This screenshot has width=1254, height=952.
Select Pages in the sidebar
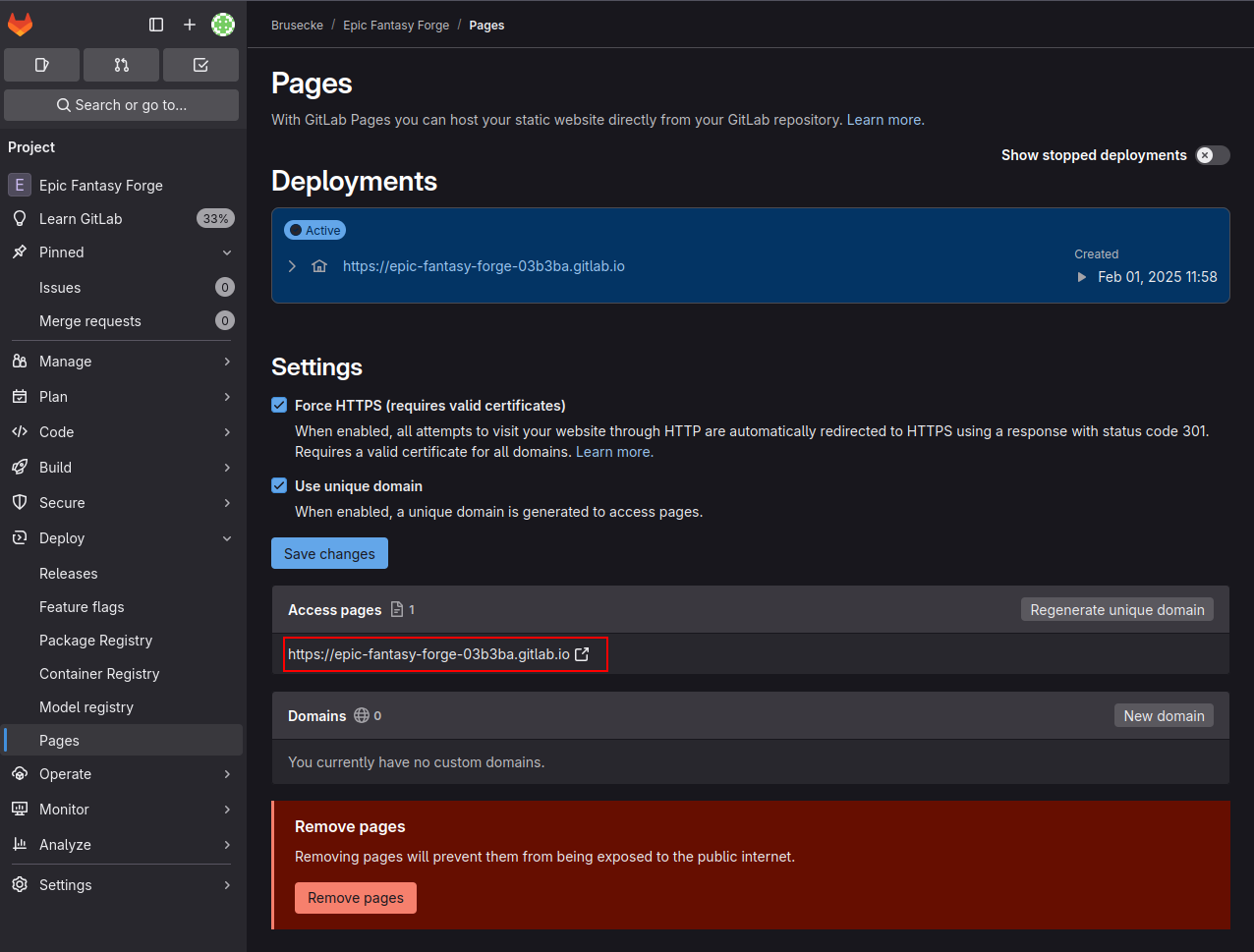click(x=123, y=741)
